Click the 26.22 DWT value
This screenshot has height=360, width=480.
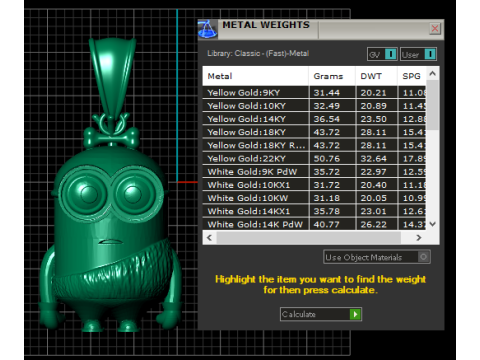[373, 224]
